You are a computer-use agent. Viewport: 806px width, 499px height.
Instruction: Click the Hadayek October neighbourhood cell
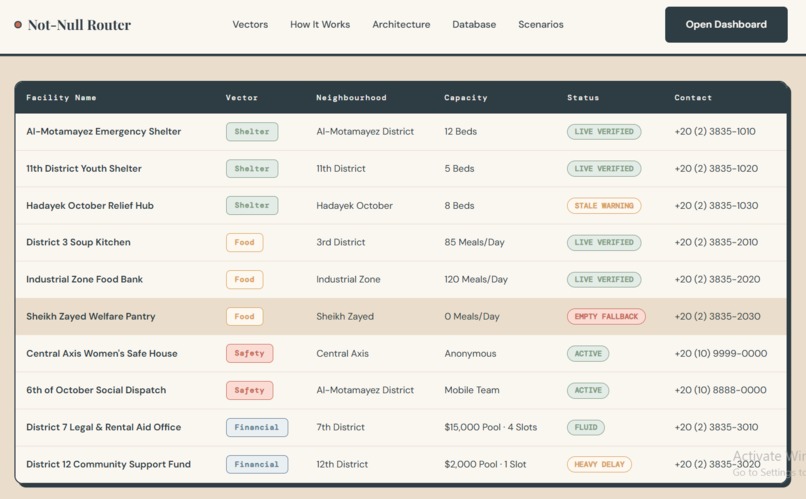pyautogui.click(x=354, y=206)
